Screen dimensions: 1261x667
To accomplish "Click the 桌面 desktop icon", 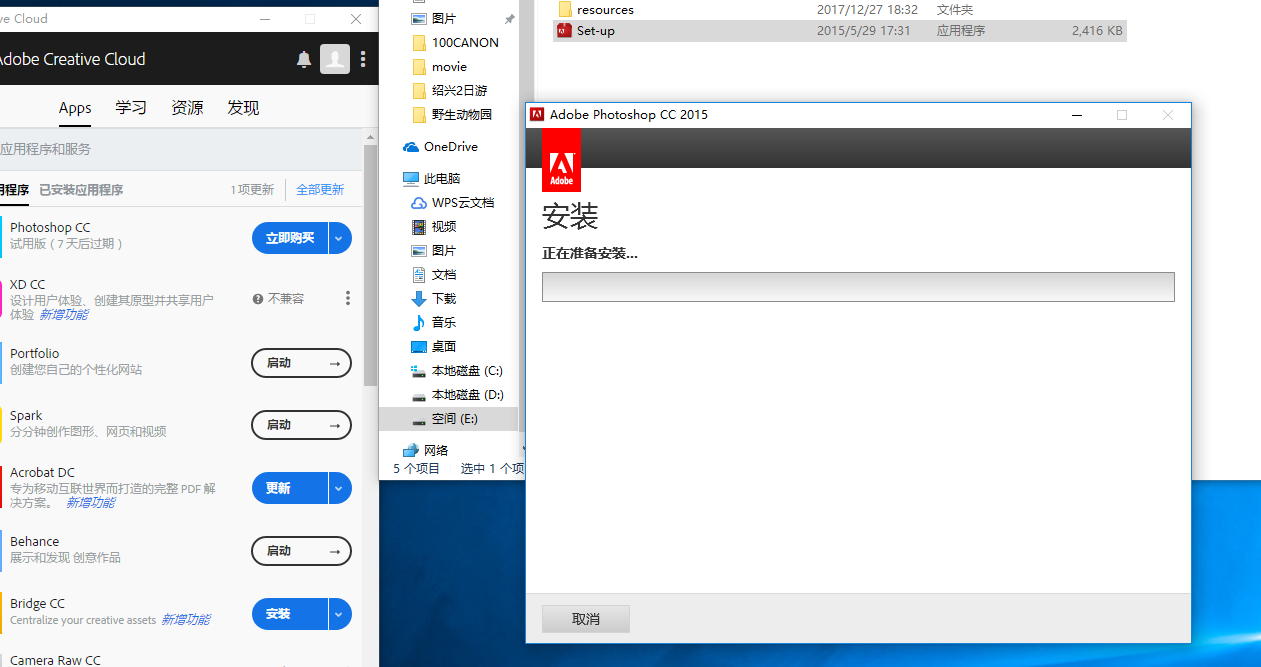I will click(419, 347).
